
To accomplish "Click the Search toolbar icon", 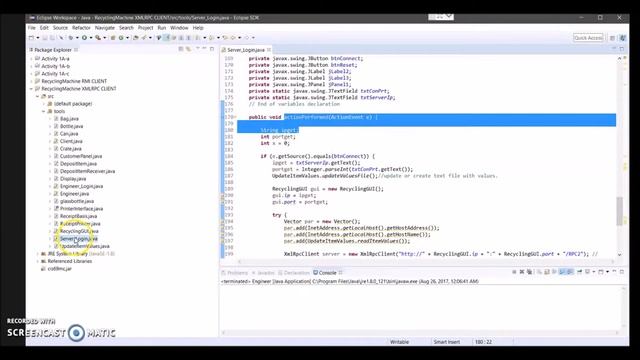I will 144,38.
